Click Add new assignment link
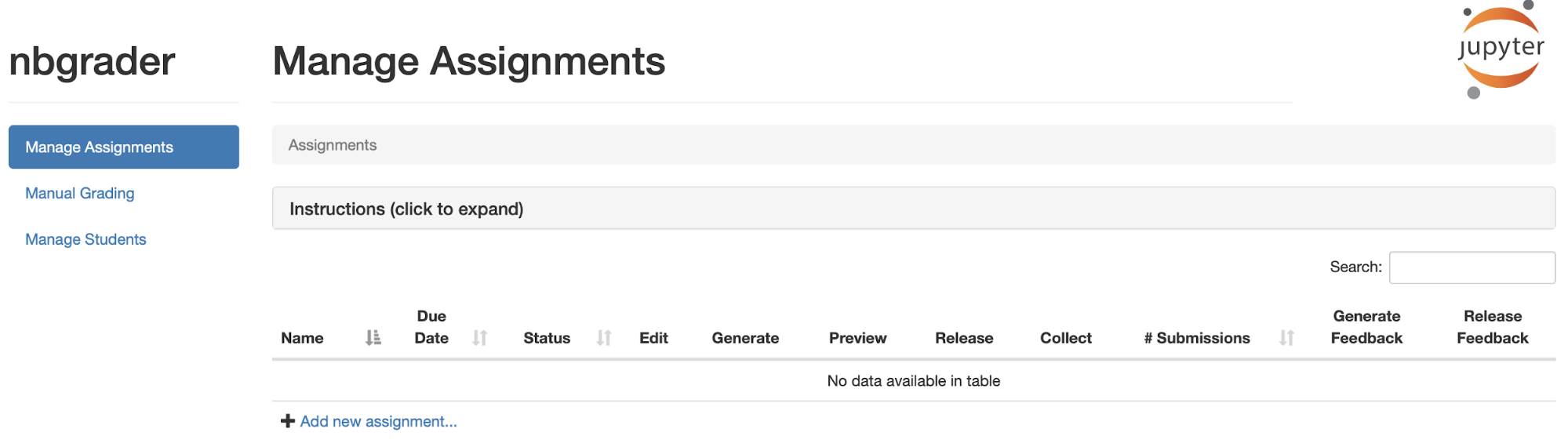This screenshot has height=447, width=1568. (x=378, y=421)
